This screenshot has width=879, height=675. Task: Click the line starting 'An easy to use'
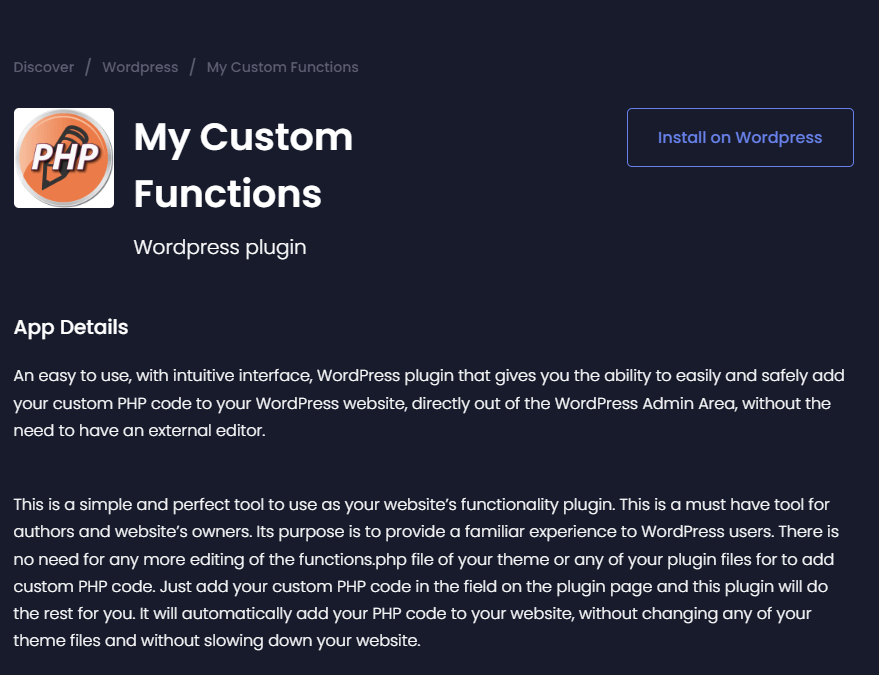(x=429, y=376)
